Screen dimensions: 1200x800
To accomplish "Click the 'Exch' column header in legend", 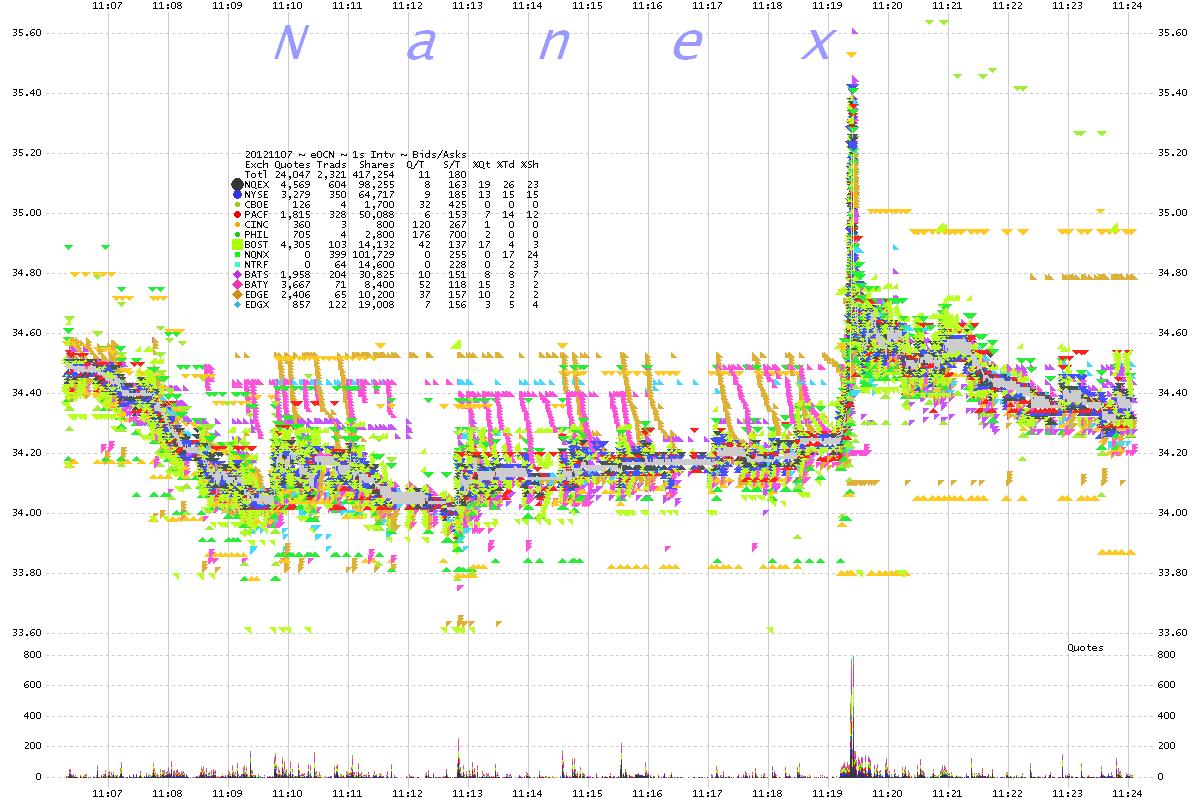I will coord(257,164).
